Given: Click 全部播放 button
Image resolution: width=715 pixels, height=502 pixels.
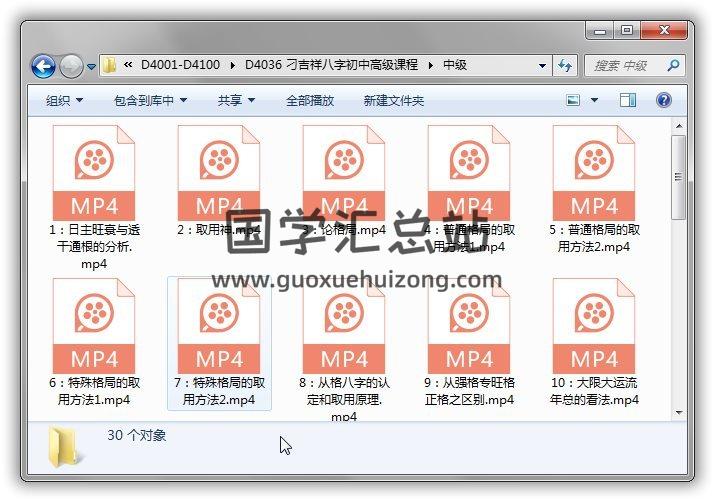Looking at the screenshot, I should 310,100.
